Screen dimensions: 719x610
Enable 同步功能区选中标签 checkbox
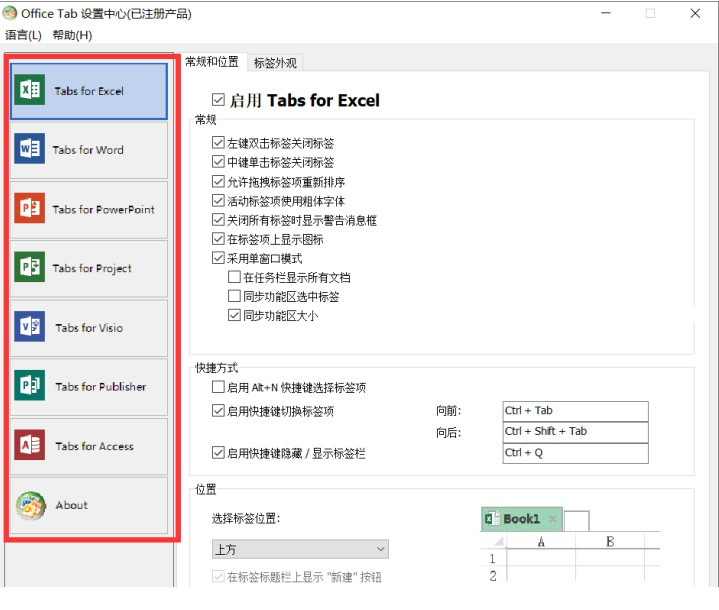[x=234, y=296]
